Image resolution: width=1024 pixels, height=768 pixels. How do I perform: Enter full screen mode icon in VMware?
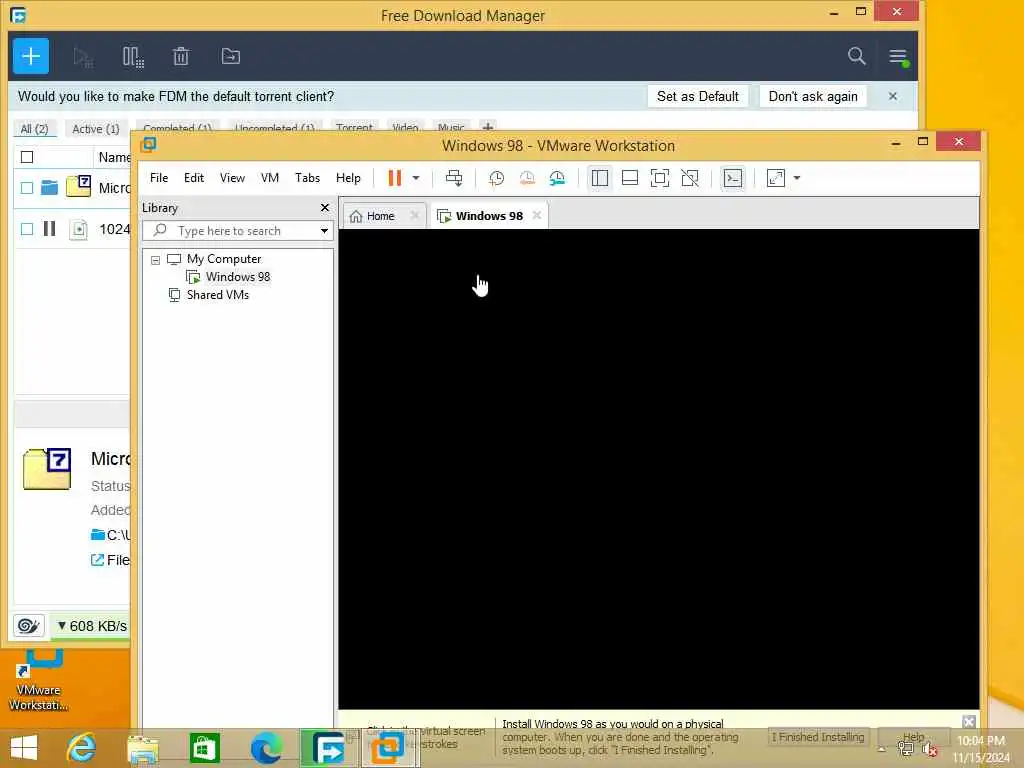[660, 178]
